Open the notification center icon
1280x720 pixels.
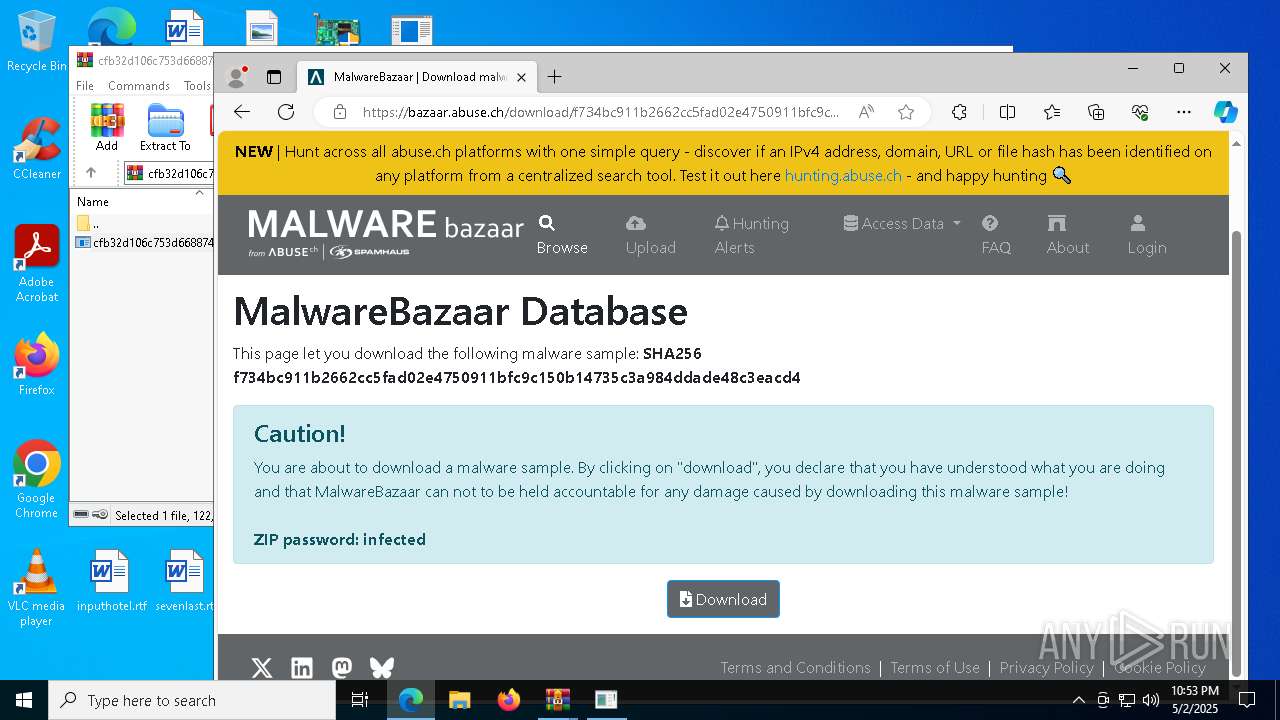click(x=1247, y=700)
